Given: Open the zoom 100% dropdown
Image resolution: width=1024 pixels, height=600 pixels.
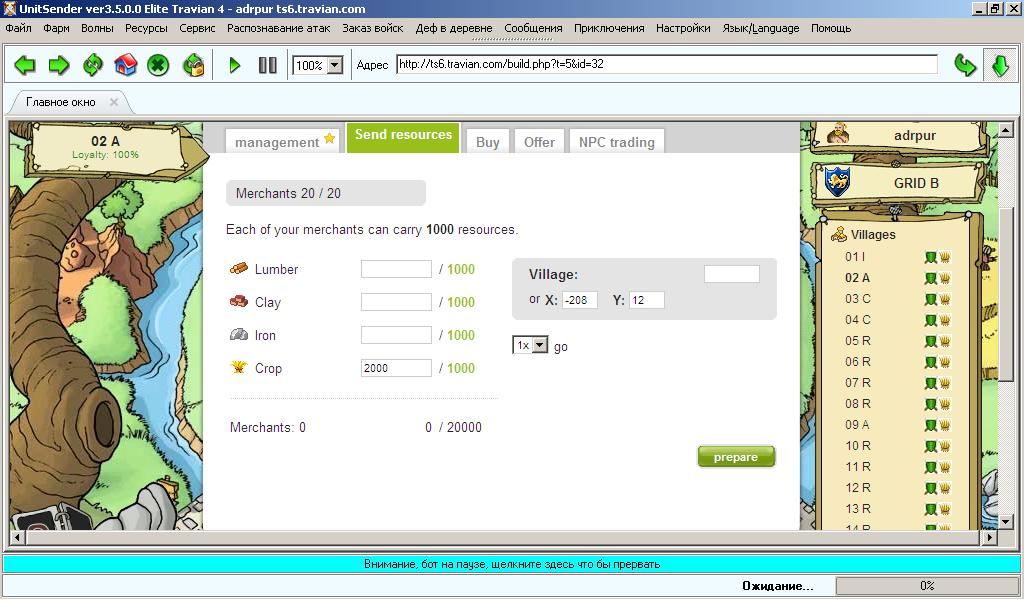Looking at the screenshot, I should point(335,65).
